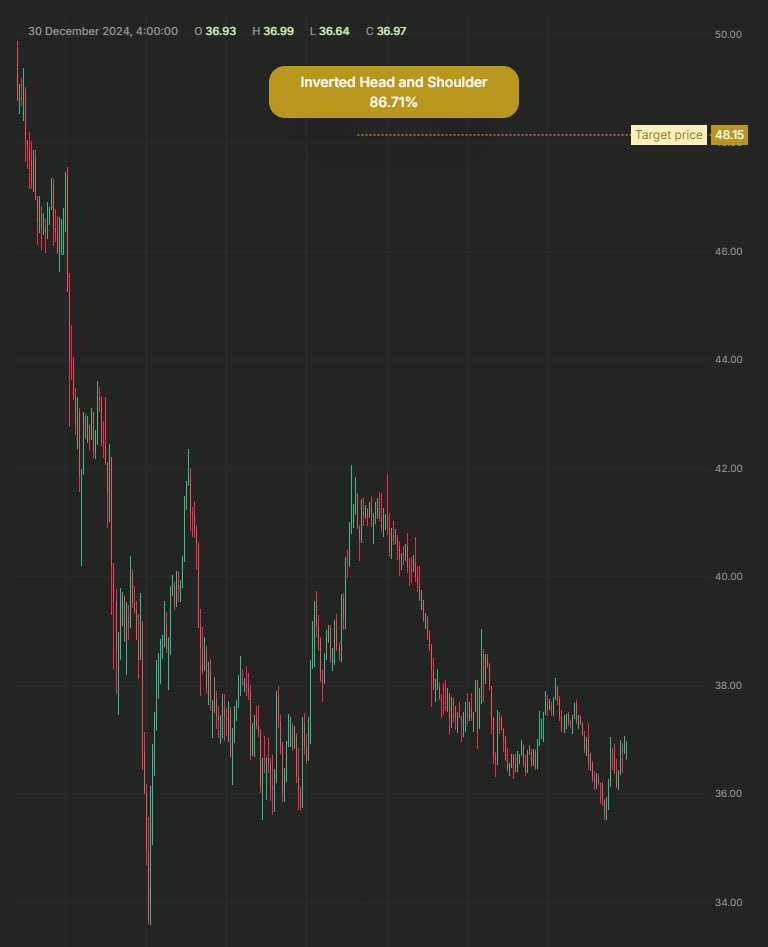The height and width of the screenshot is (947, 768).
Task: Select the Target price label
Action: 668,135
